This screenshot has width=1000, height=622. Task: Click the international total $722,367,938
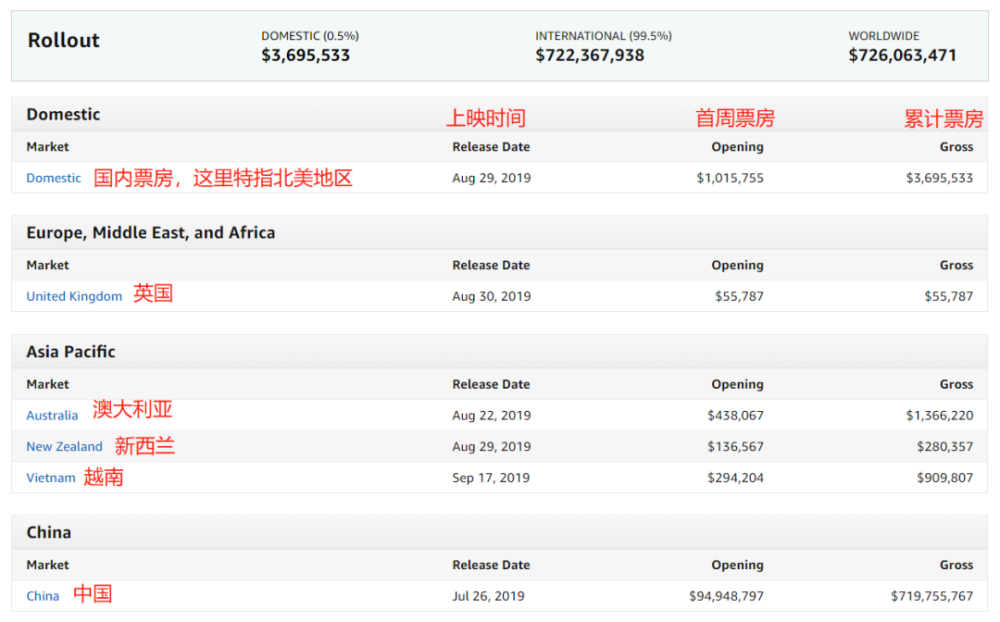(589, 56)
